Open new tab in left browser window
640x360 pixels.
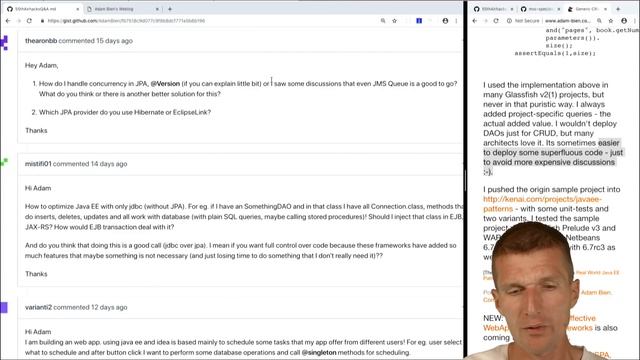[x=170, y=9]
